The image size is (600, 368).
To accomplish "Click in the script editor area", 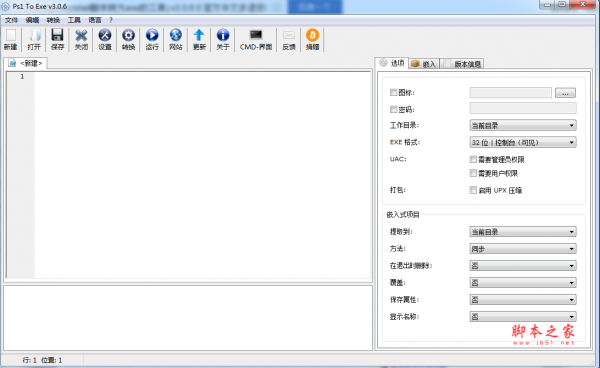I will click(203, 175).
